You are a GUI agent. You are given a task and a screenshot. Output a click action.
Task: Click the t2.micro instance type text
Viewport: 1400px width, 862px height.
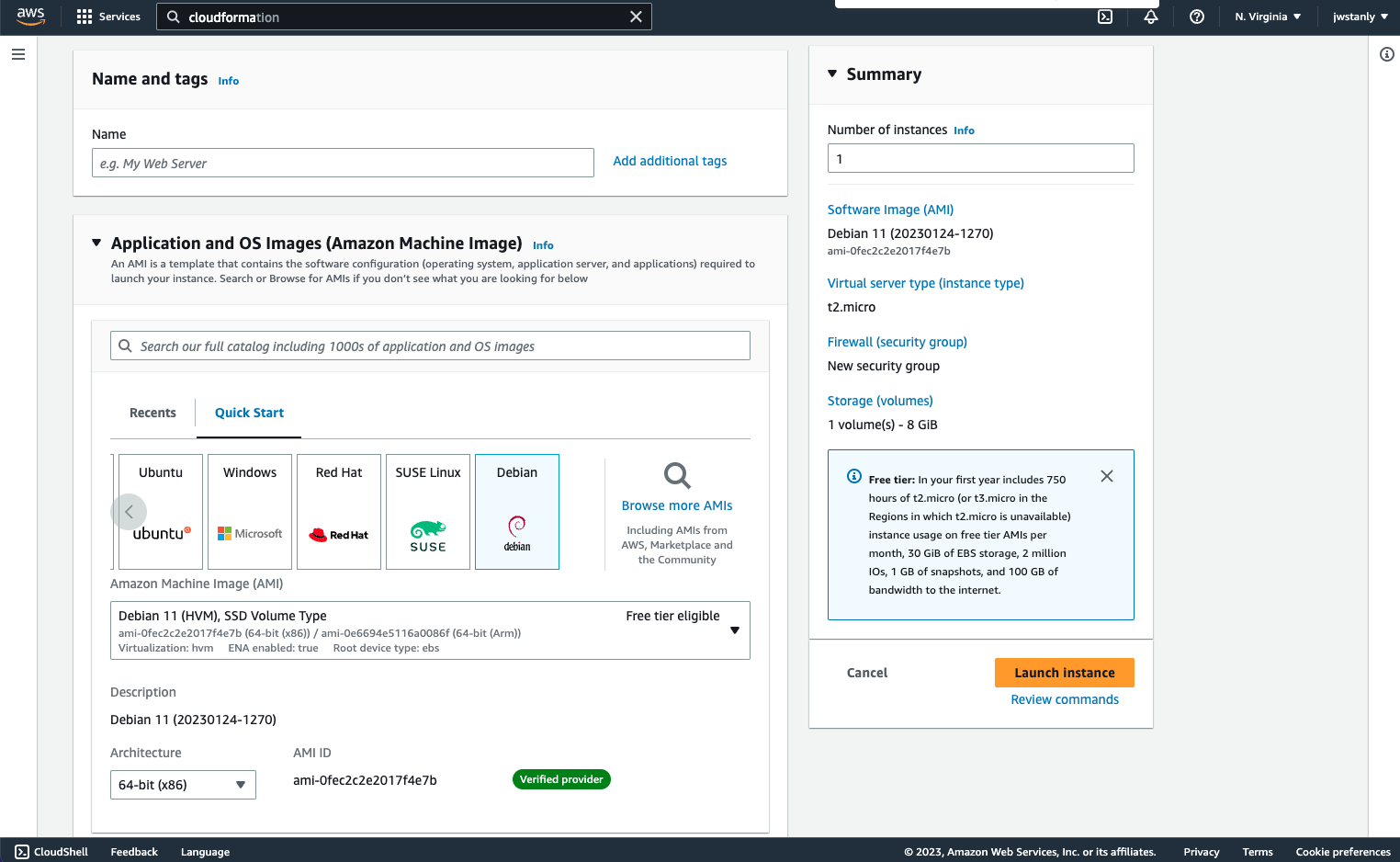tap(852, 307)
